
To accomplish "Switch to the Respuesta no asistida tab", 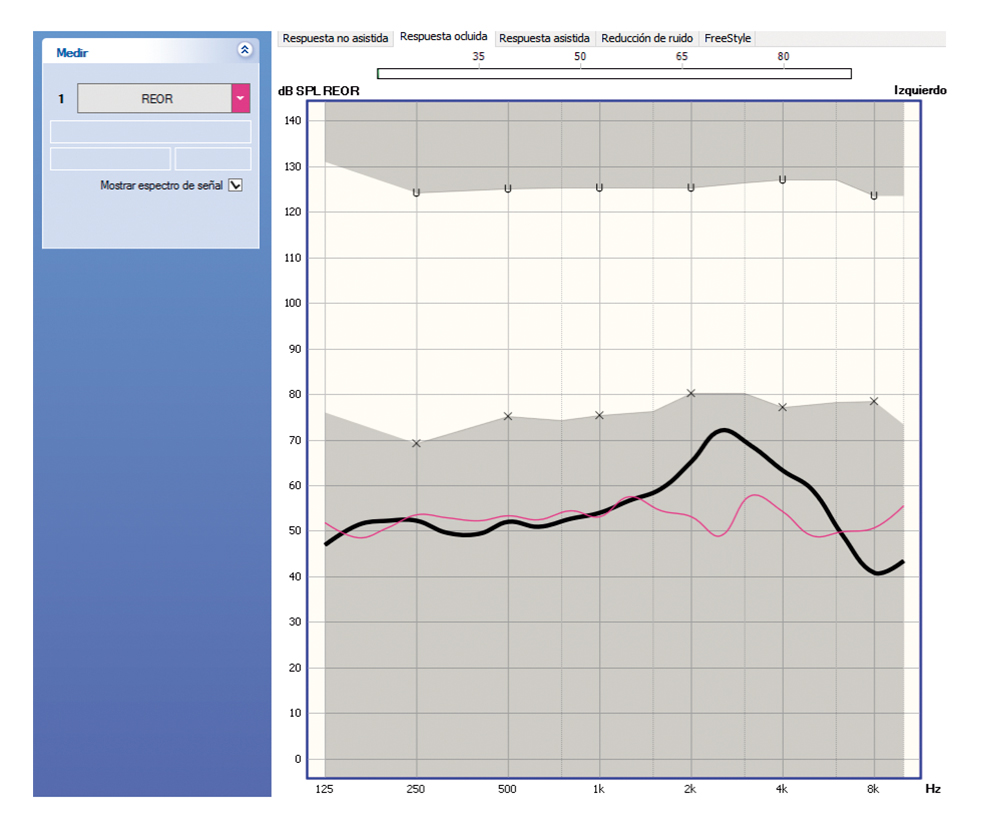I will [x=335, y=38].
